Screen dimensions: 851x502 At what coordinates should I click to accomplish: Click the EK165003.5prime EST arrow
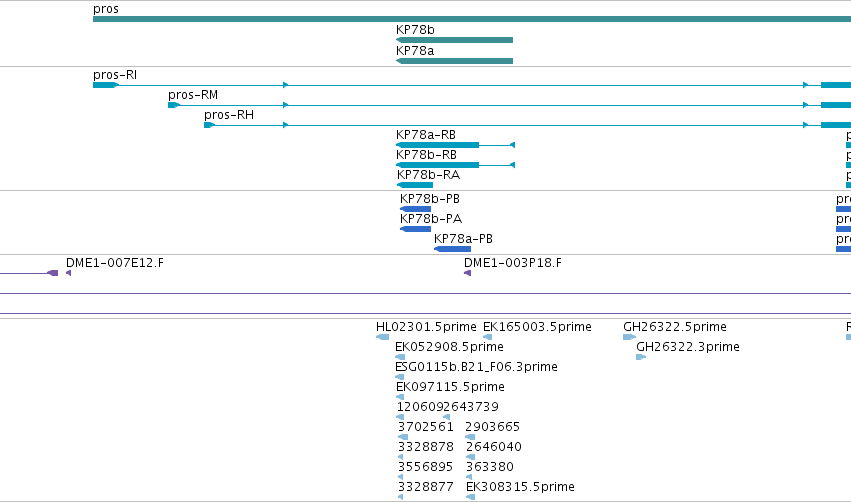[487, 337]
